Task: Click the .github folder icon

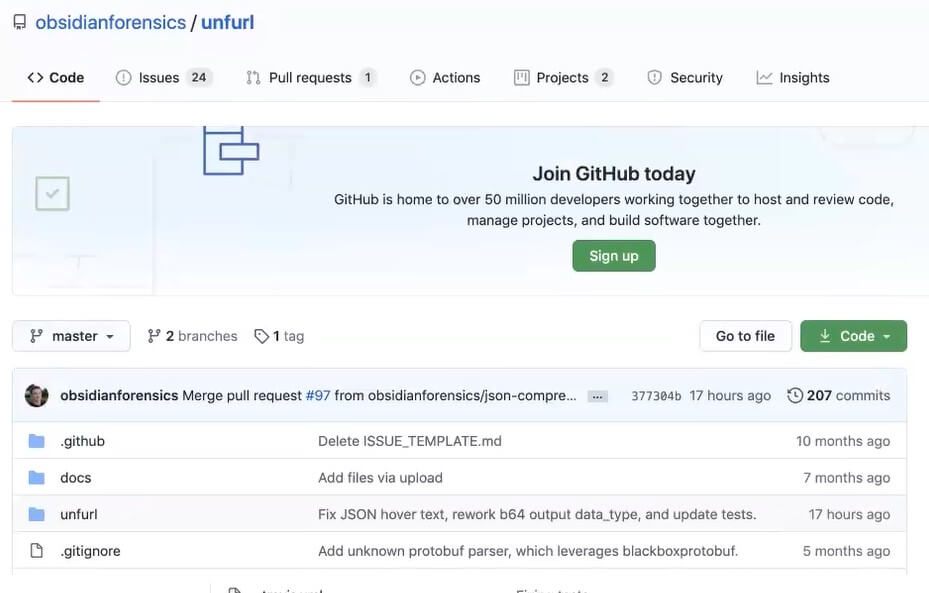Action: pyautogui.click(x=37, y=441)
